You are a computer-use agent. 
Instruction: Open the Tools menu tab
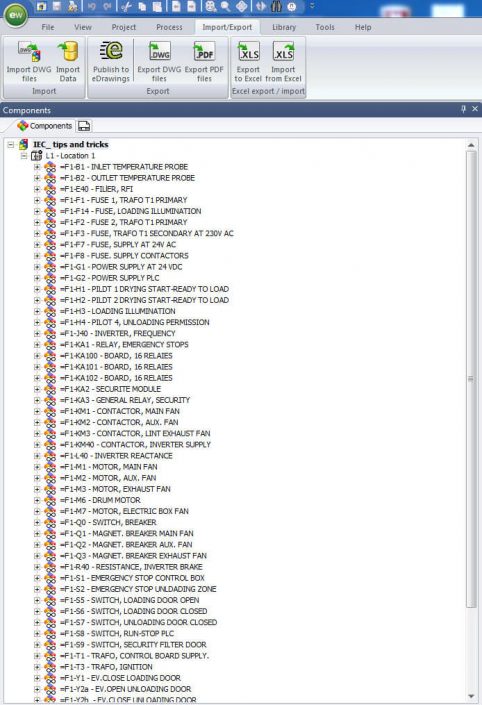(325, 27)
